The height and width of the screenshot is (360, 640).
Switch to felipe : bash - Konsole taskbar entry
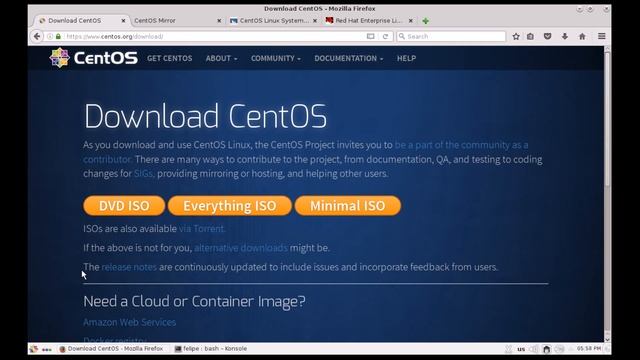211,349
